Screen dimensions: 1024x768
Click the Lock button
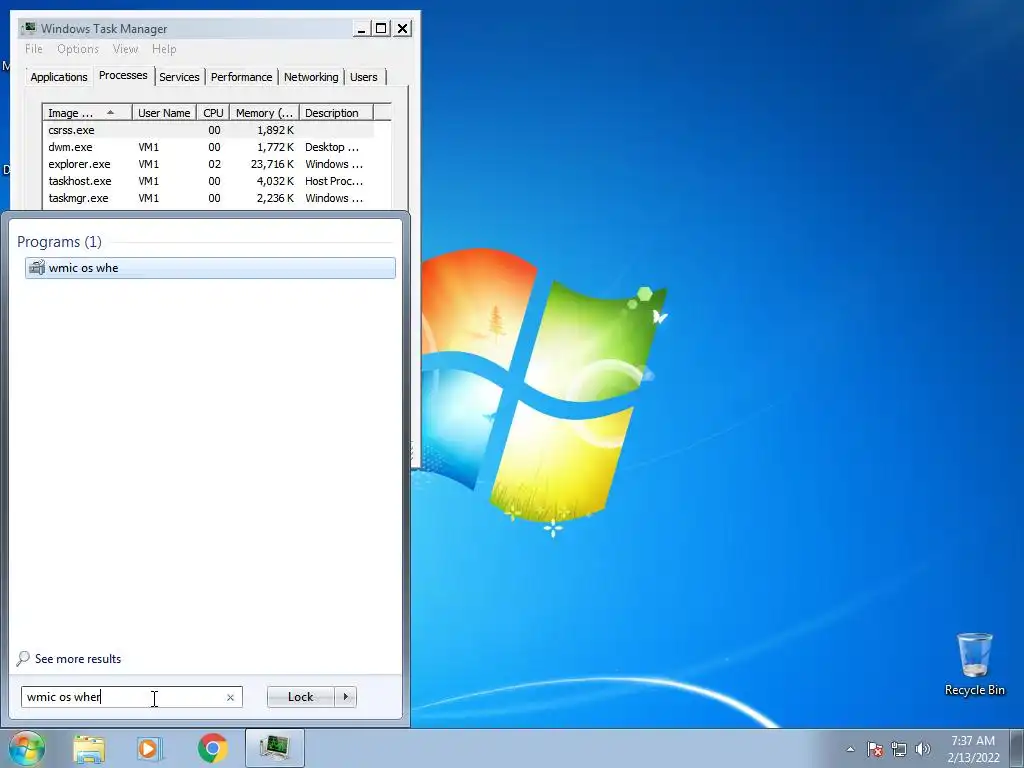[300, 697]
